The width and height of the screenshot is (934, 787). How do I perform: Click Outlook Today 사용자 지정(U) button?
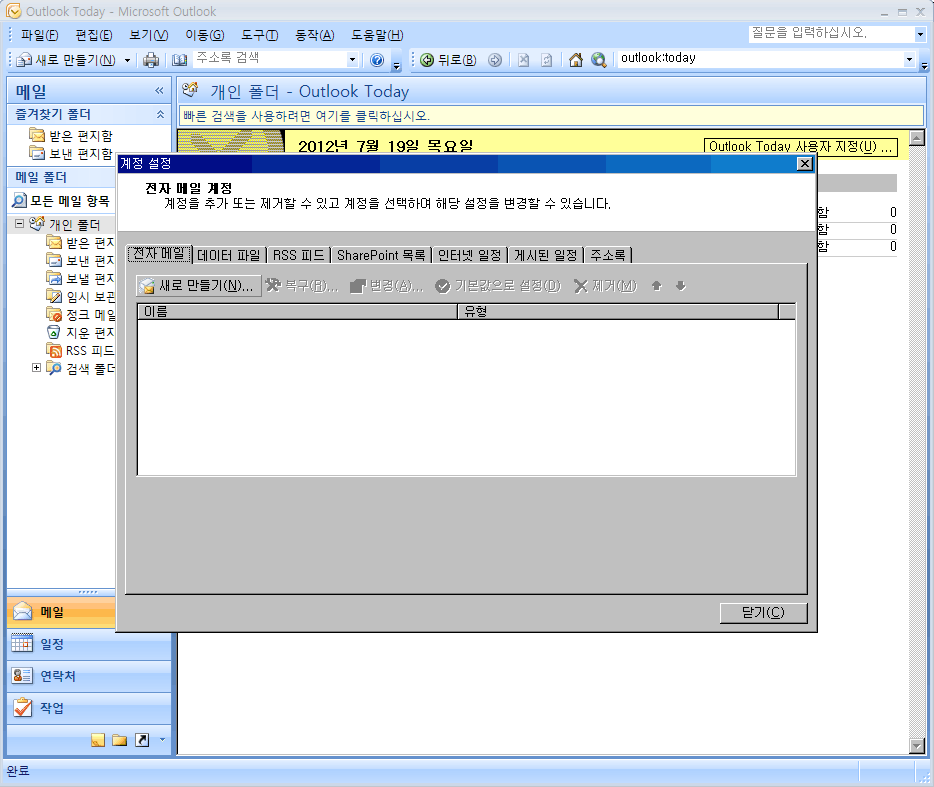(x=801, y=147)
